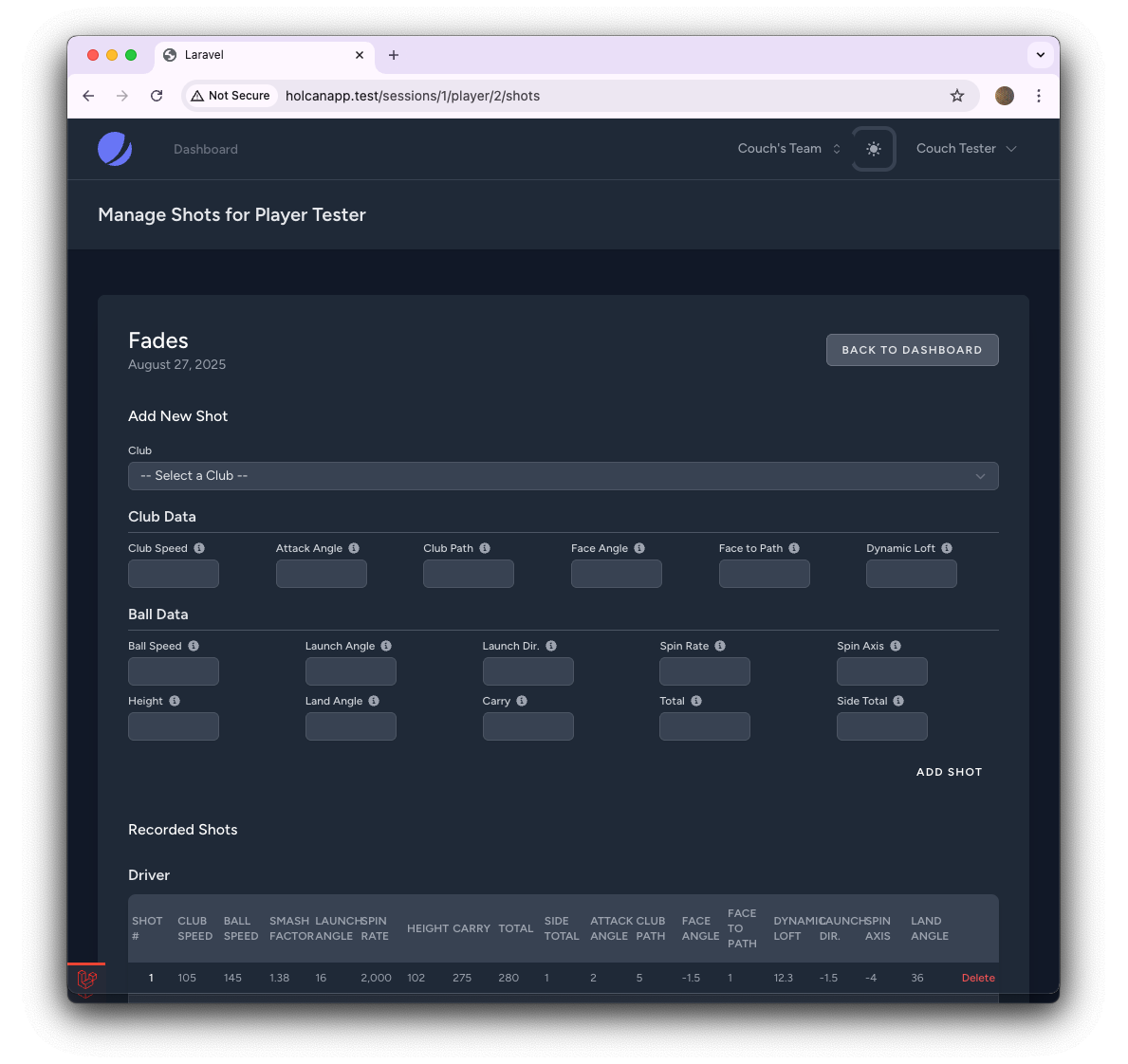The height and width of the screenshot is (1064, 1128).
Task: Click BACK TO DASHBOARD
Action: point(912,350)
